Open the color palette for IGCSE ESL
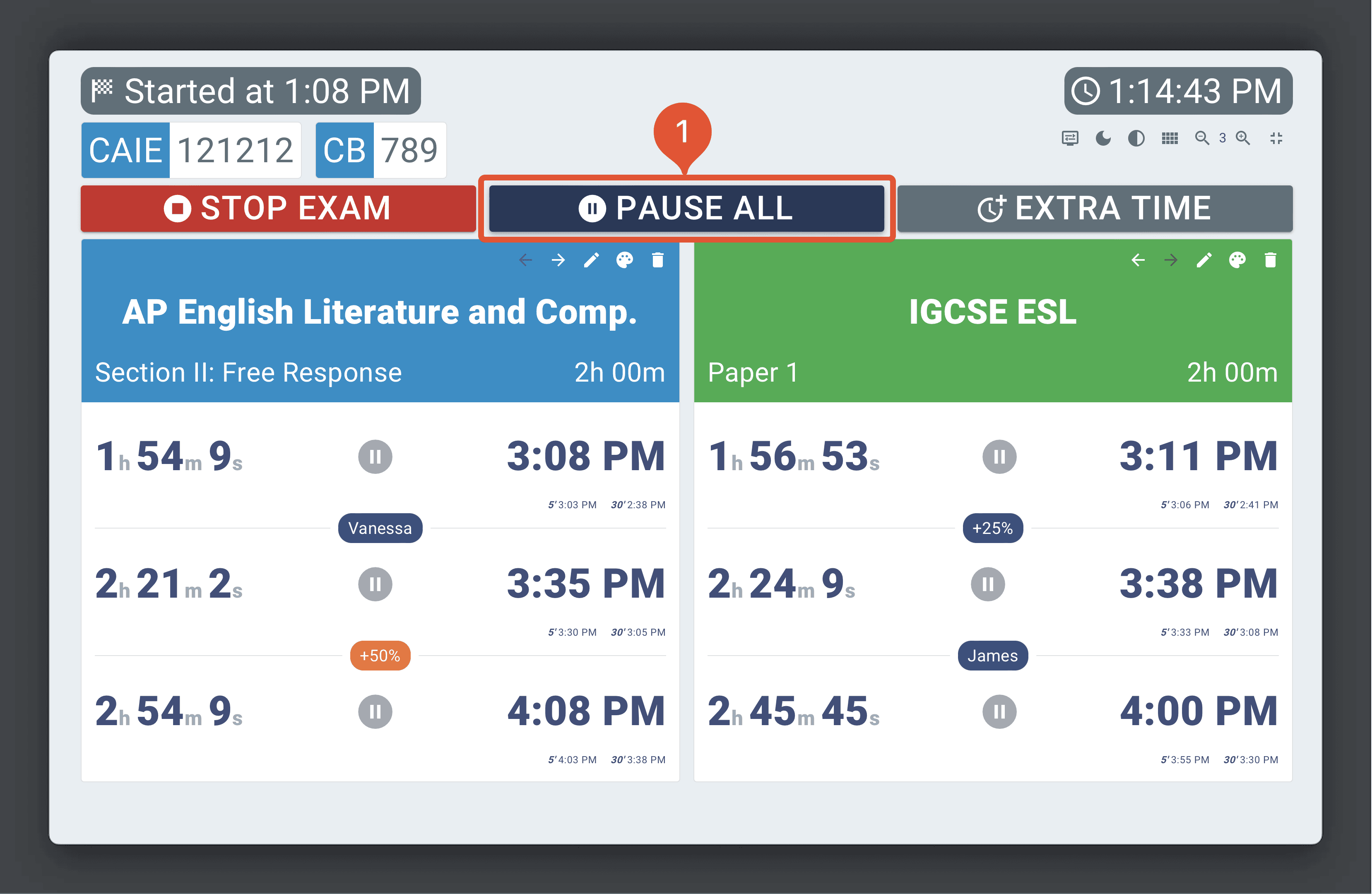Image resolution: width=1372 pixels, height=894 pixels. click(x=1237, y=260)
